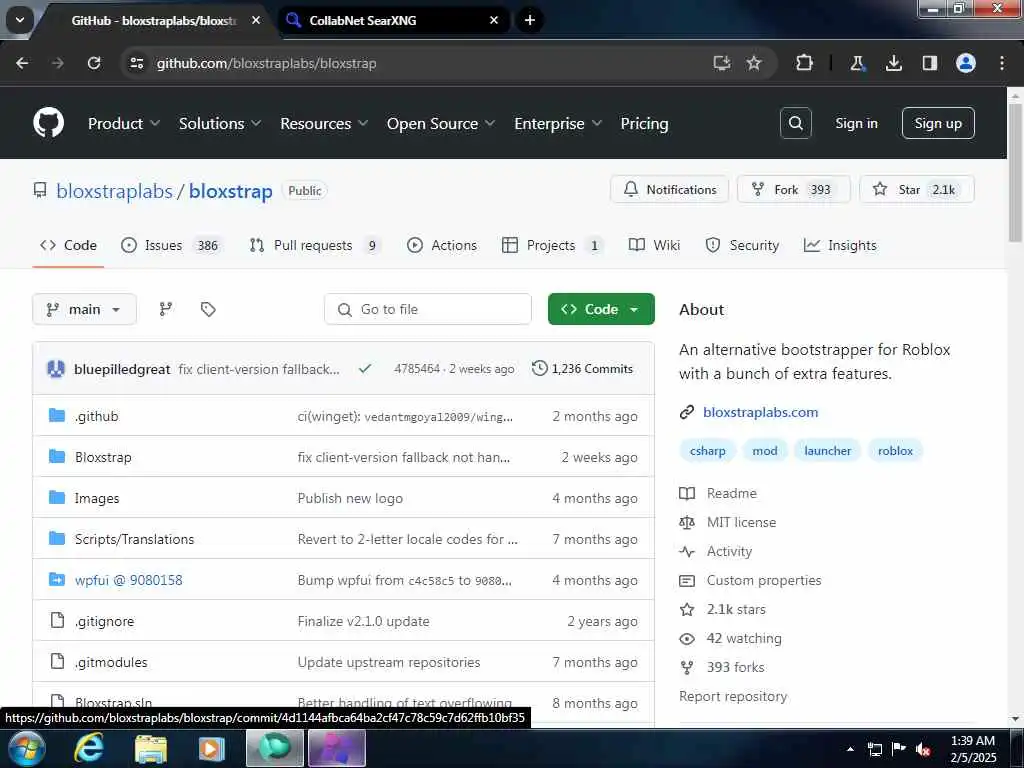Open the Scripts/Translations folder

click(135, 539)
